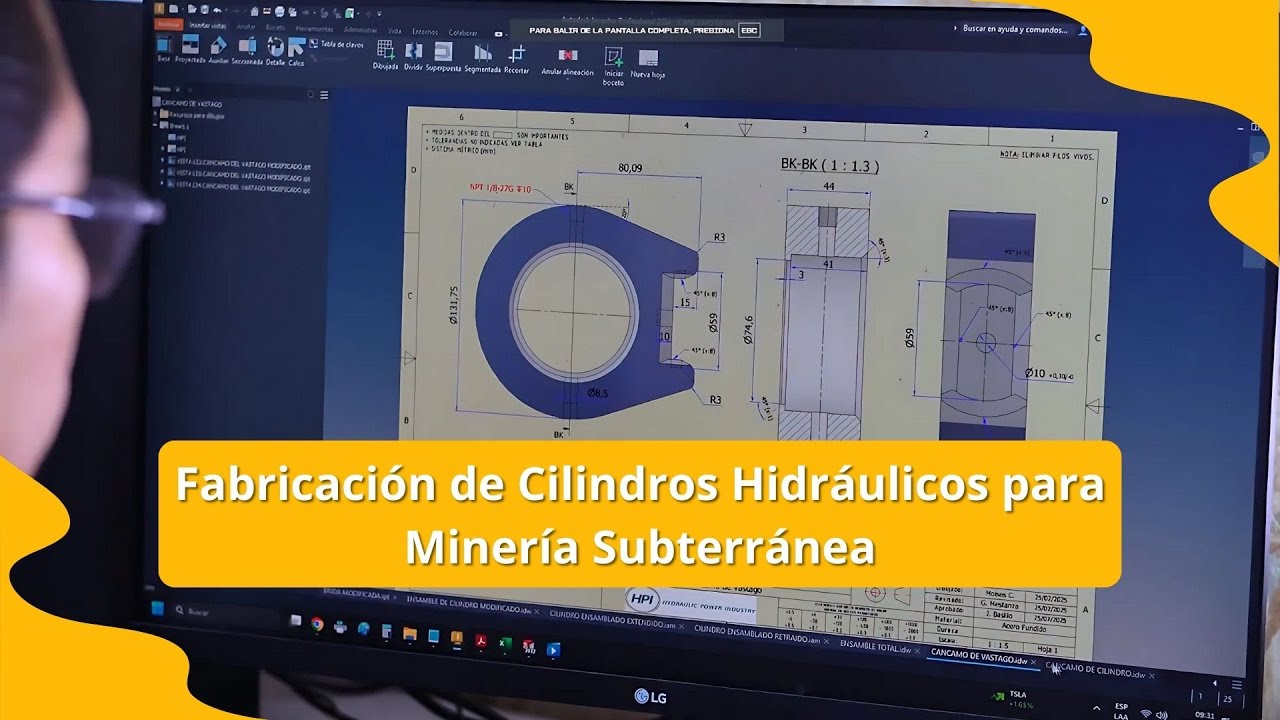The width and height of the screenshot is (1280, 720).
Task: Open Excel from the taskbar
Action: 504,643
